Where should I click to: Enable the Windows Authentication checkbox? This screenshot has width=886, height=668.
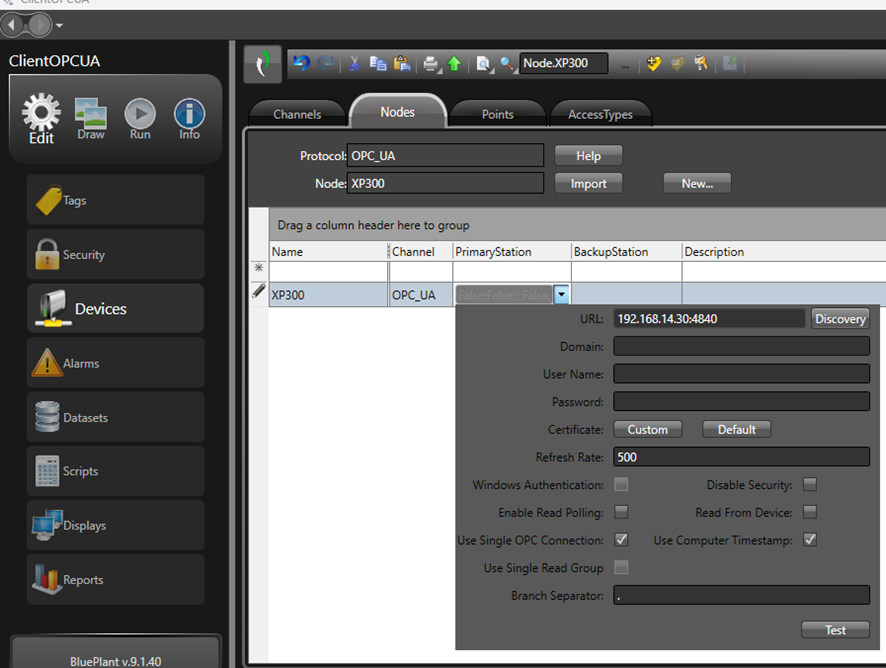pos(621,485)
